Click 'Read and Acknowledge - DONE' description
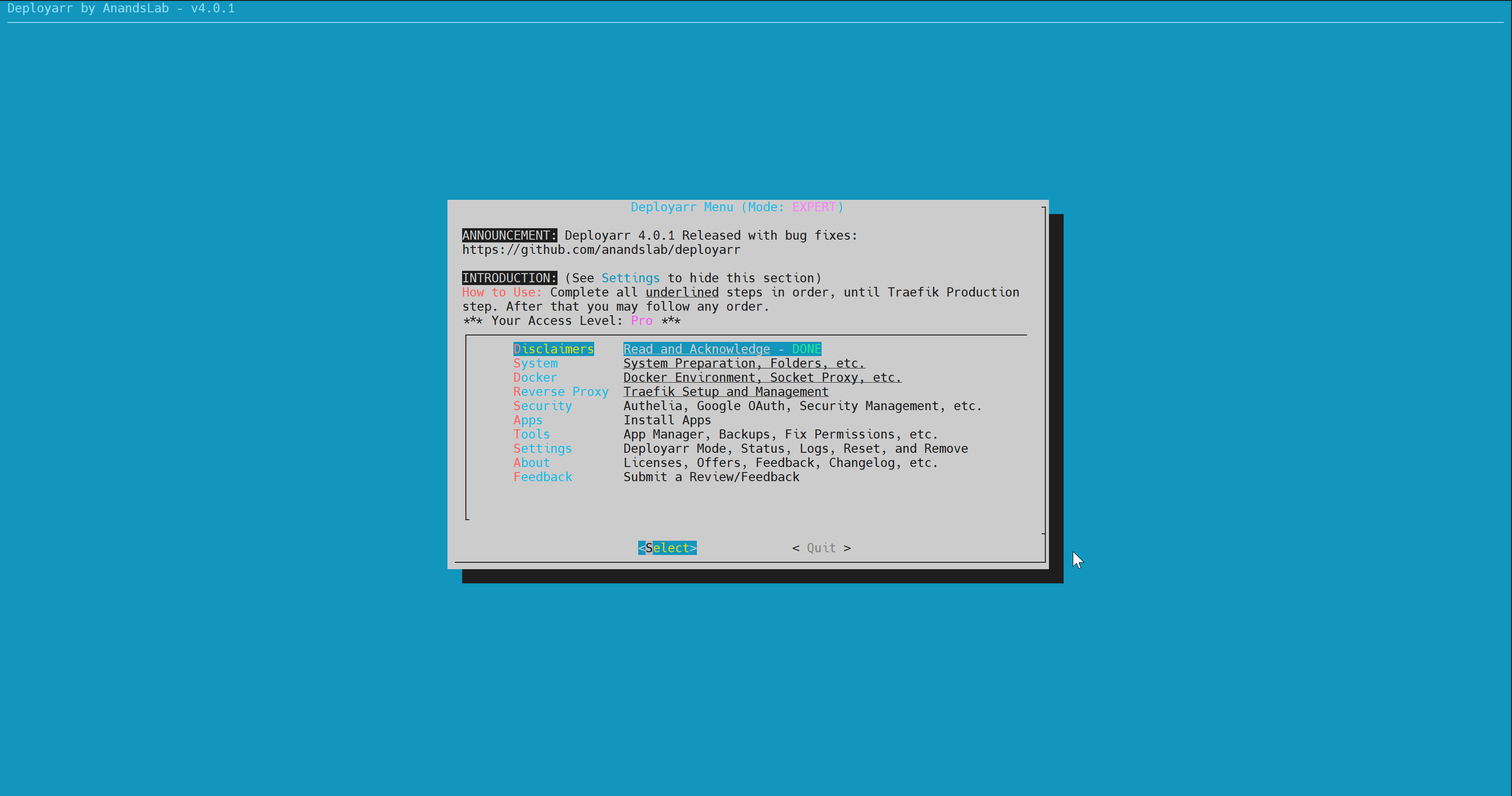This screenshot has height=796, width=1512. tap(721, 349)
